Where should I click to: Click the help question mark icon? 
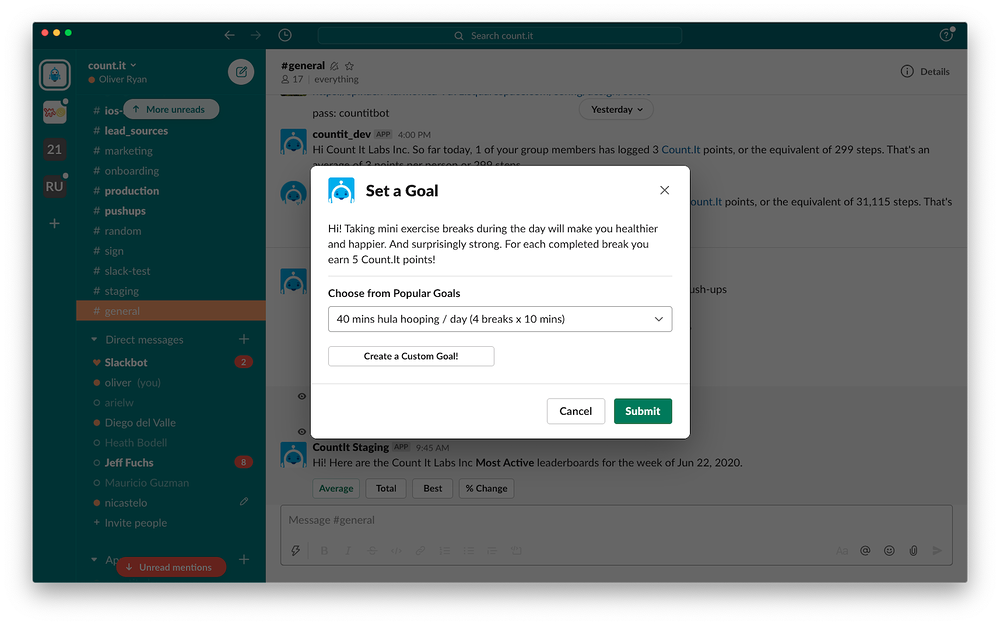pos(946,35)
